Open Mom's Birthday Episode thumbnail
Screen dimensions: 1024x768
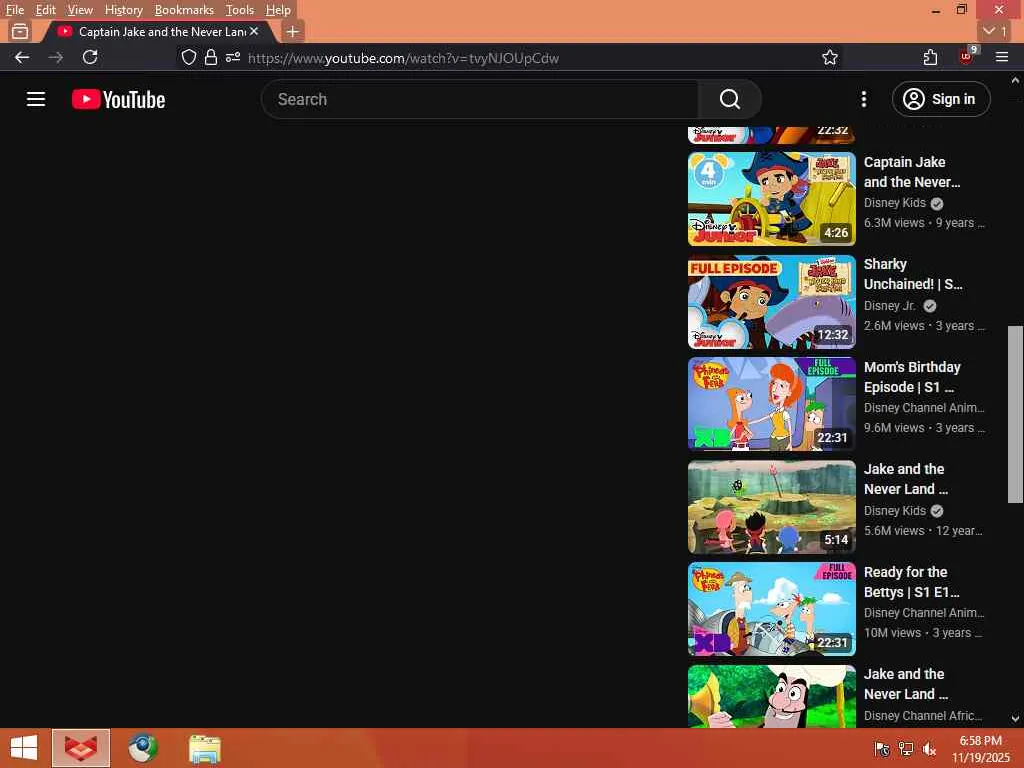coord(771,404)
